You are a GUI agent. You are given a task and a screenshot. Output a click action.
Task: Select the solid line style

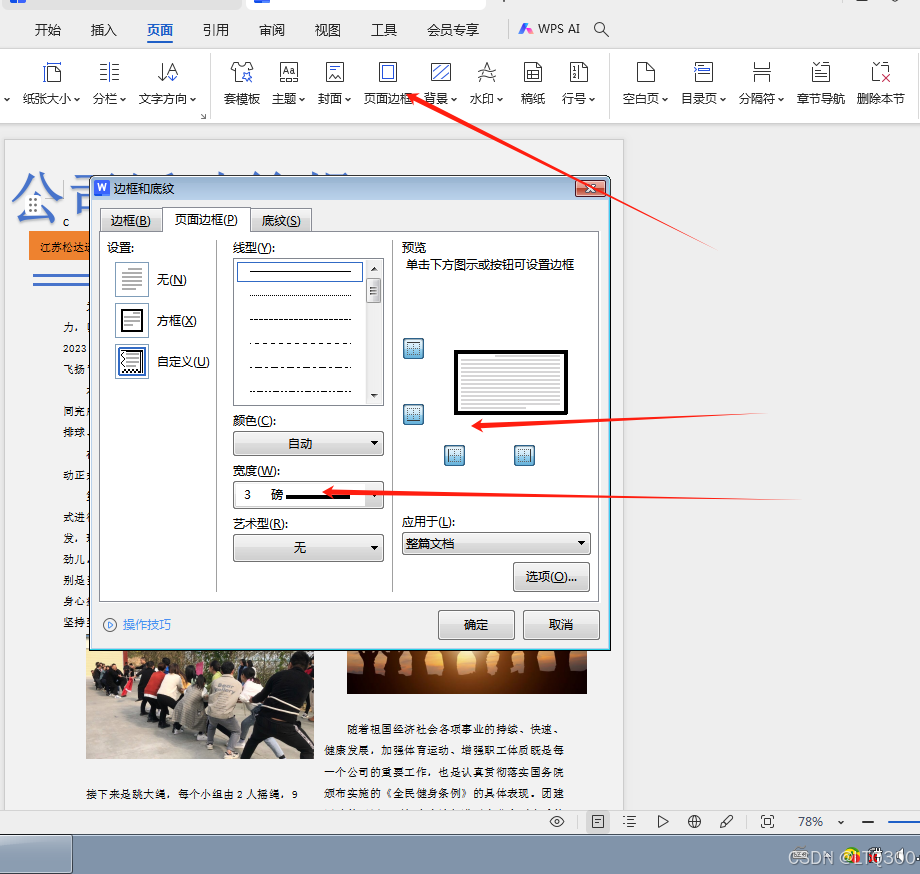(300, 272)
